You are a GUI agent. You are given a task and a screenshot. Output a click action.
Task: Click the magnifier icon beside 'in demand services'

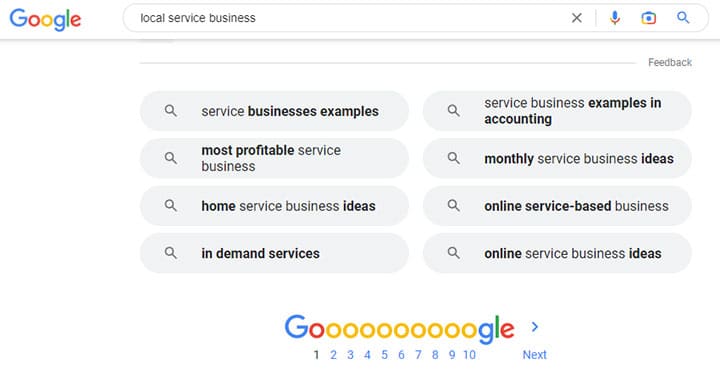click(x=171, y=253)
